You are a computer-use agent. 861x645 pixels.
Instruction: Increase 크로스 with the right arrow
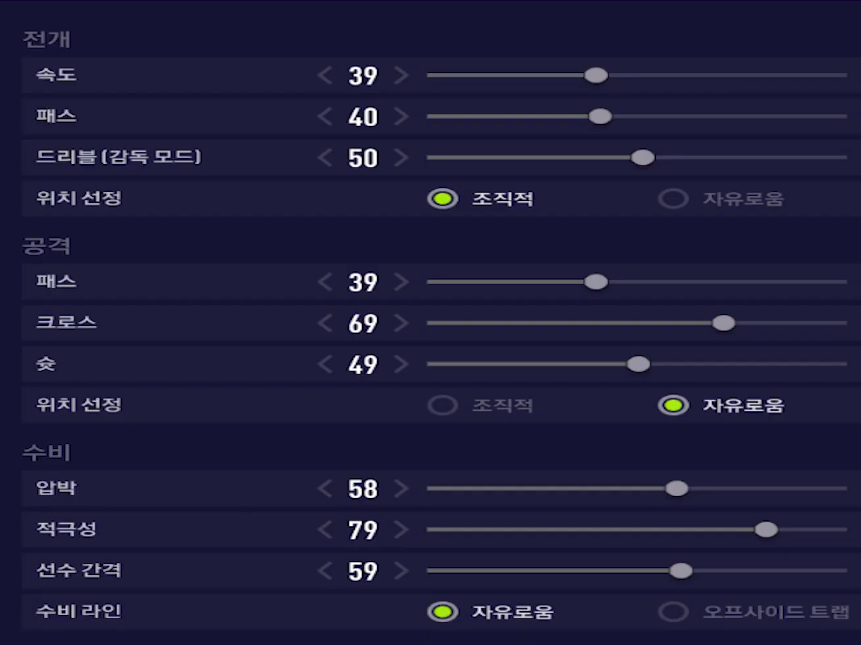(x=401, y=324)
